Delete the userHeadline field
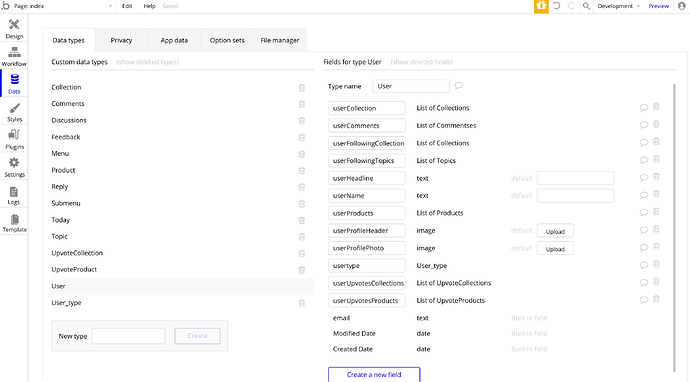 click(x=656, y=176)
